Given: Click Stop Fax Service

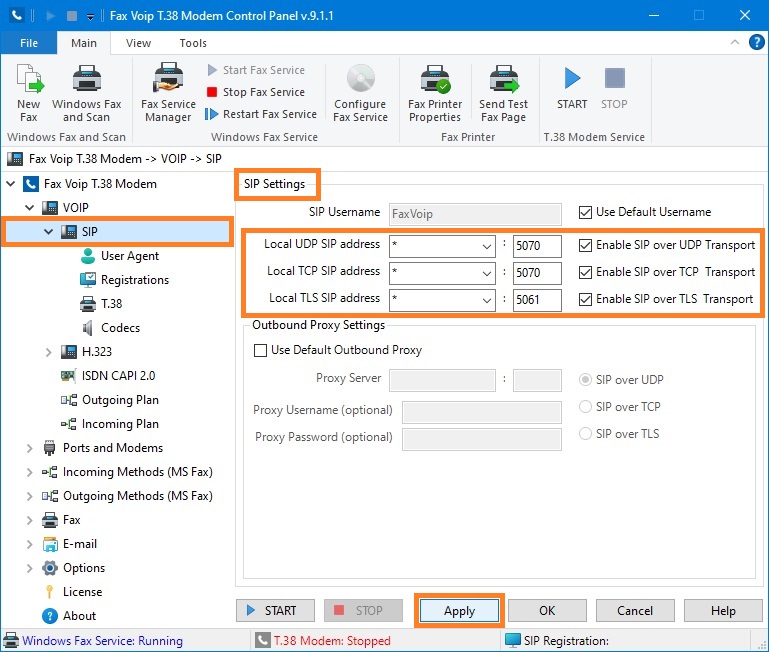Looking at the screenshot, I should click(x=256, y=92).
